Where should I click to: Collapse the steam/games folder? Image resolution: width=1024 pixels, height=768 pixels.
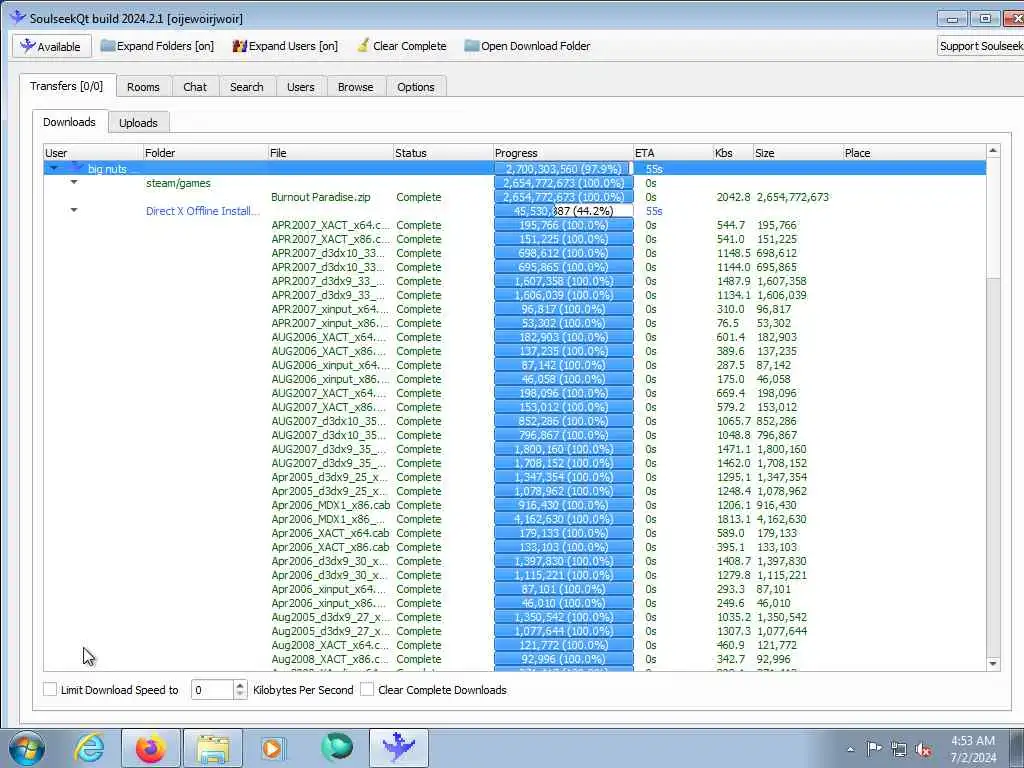pyautogui.click(x=74, y=182)
